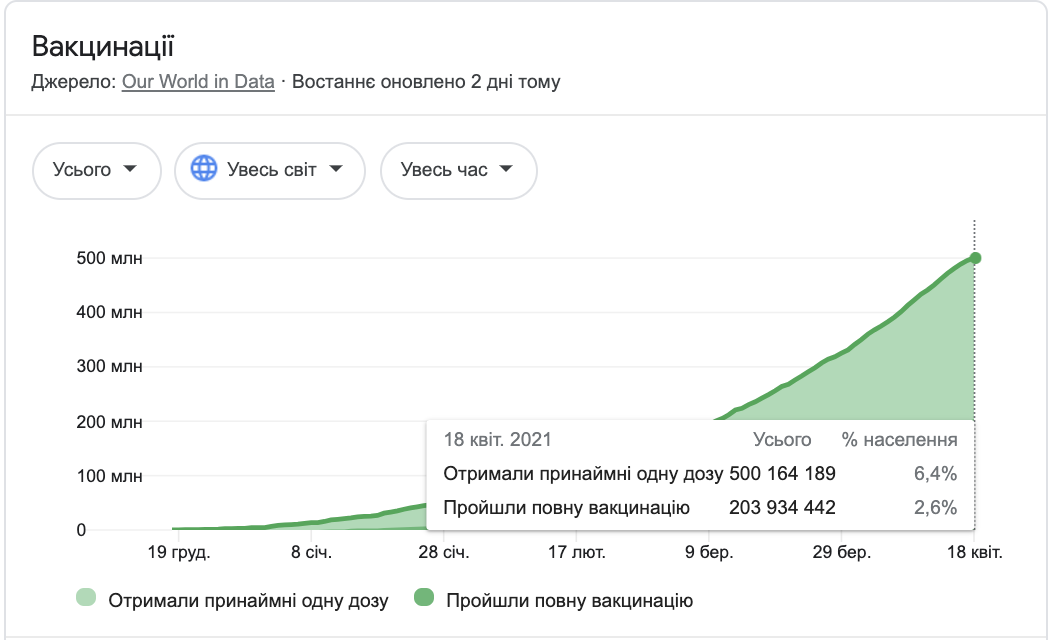Click legend label "Пройшли повну вакцинацію"
The height and width of the screenshot is (640, 1050).
click(x=569, y=601)
